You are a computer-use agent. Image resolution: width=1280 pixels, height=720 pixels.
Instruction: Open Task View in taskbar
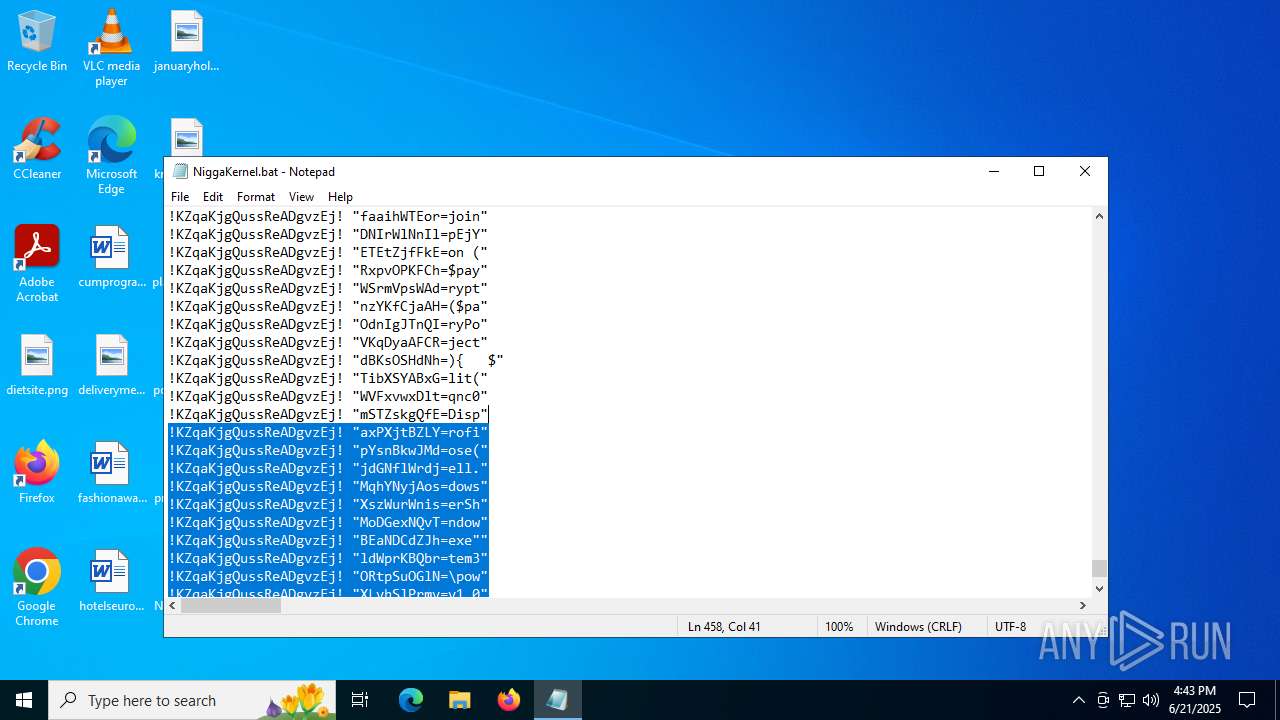(x=360, y=700)
